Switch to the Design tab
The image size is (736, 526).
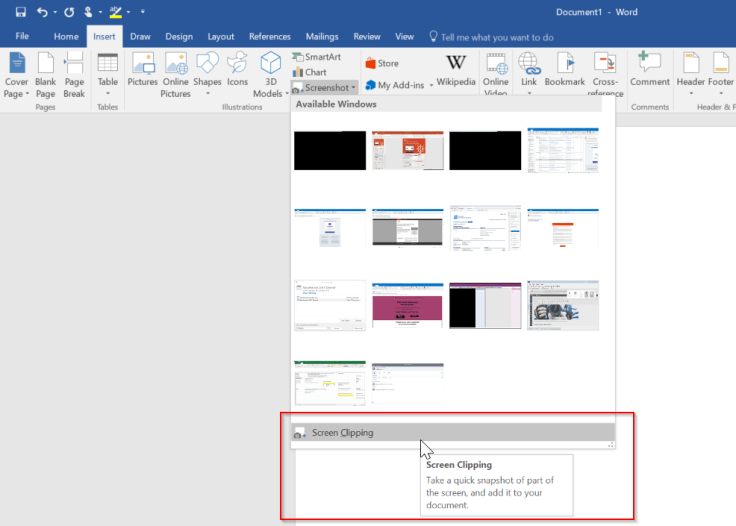point(179,36)
